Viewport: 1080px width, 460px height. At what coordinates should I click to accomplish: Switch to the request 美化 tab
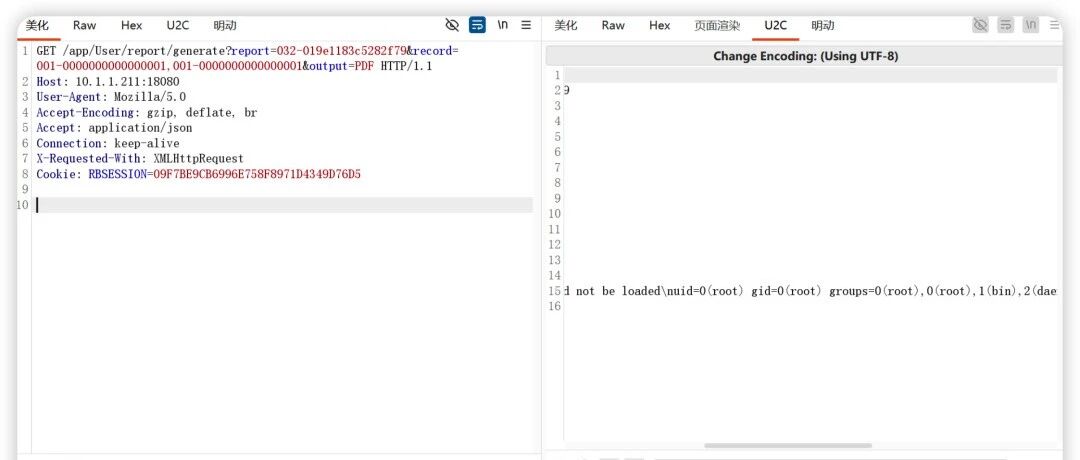(37, 25)
